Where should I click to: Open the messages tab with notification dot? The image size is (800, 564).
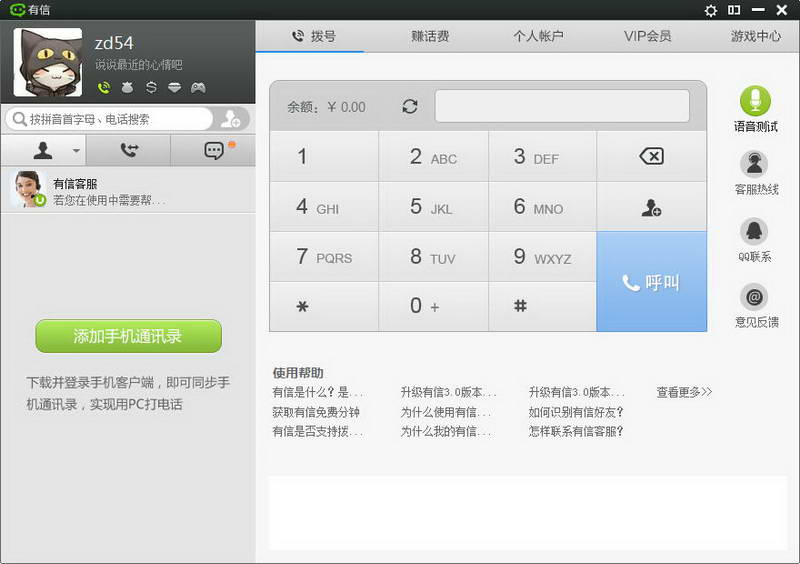coord(213,151)
